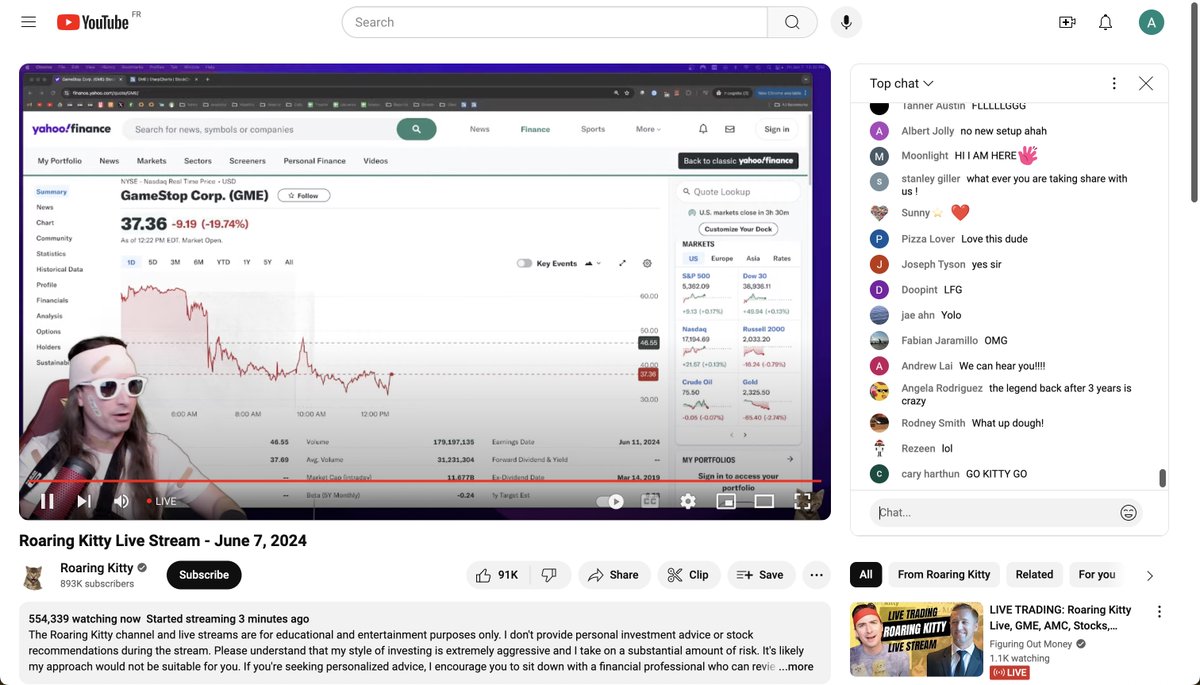Expand description with ...more
Image resolution: width=1200 pixels, height=685 pixels.
click(x=796, y=667)
